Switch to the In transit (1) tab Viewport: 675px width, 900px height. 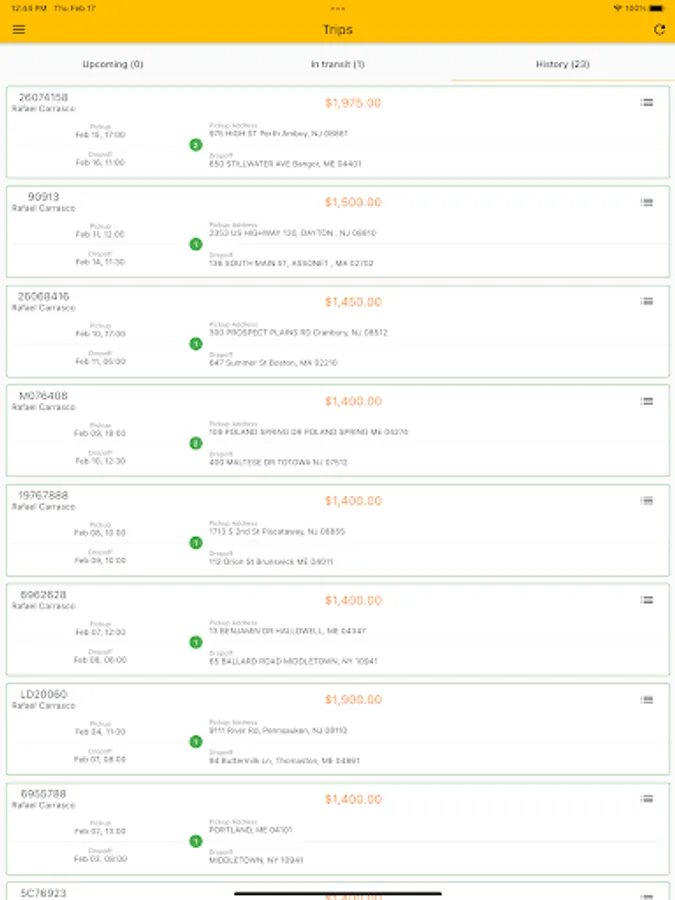[x=337, y=64]
